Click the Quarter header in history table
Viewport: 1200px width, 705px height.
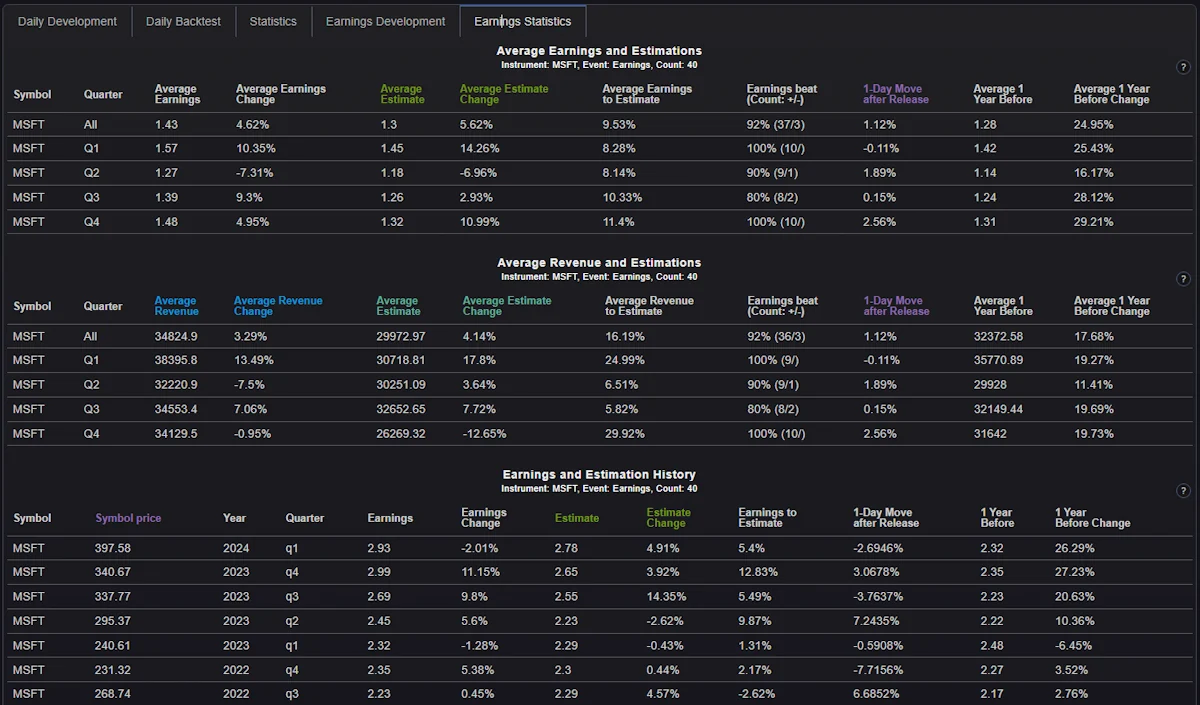pyautogui.click(x=304, y=518)
